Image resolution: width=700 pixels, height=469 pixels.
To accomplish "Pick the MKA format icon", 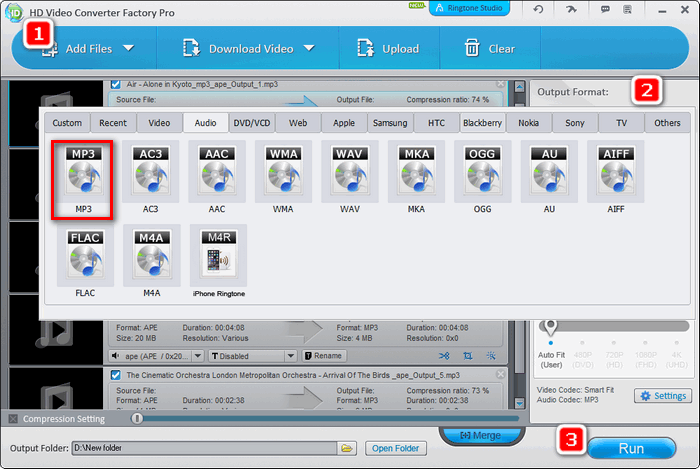I will pyautogui.click(x=416, y=172).
